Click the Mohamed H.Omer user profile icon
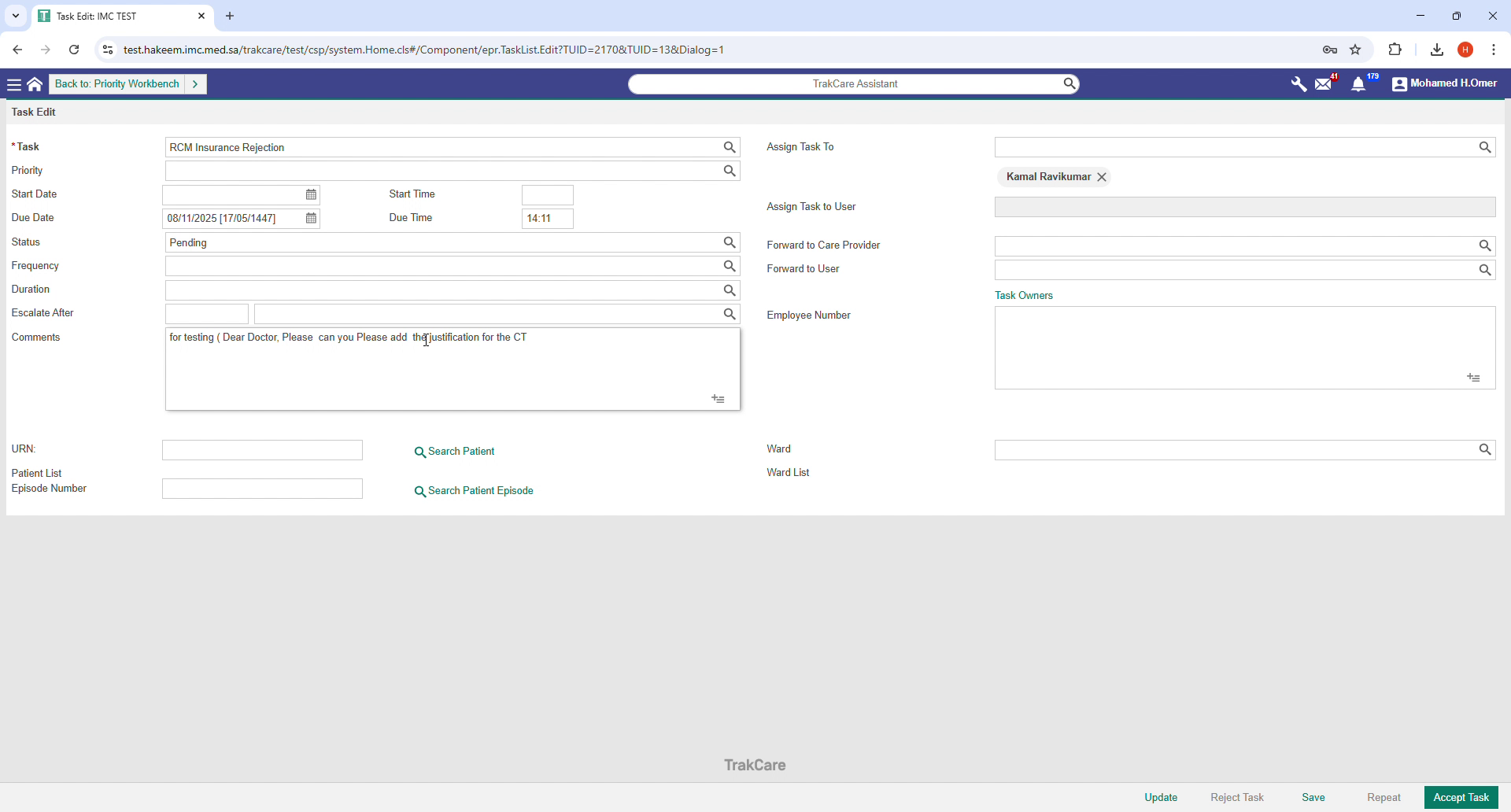This screenshot has width=1511, height=812. click(x=1399, y=83)
